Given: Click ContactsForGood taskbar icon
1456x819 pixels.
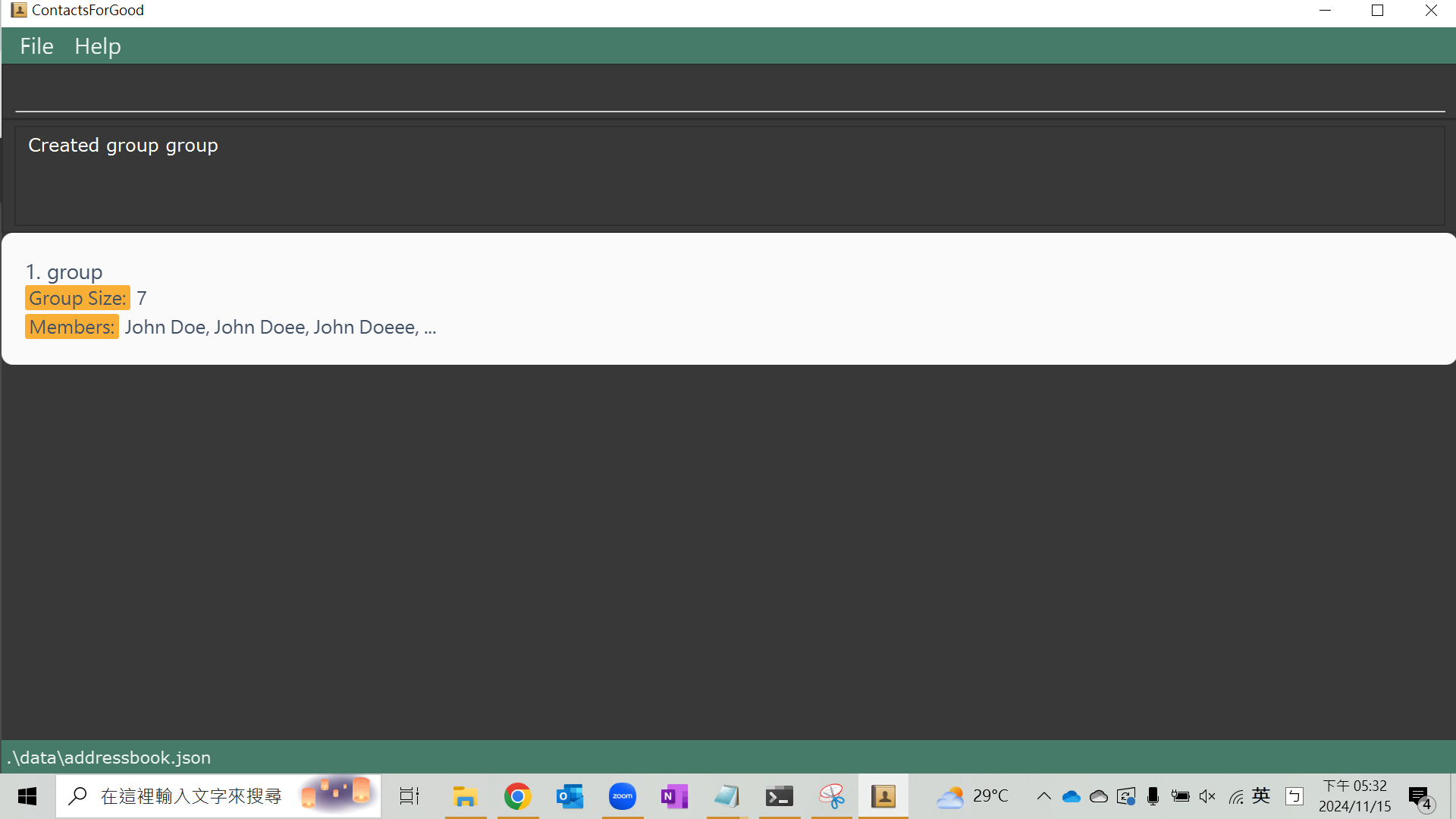Looking at the screenshot, I should pos(883,796).
